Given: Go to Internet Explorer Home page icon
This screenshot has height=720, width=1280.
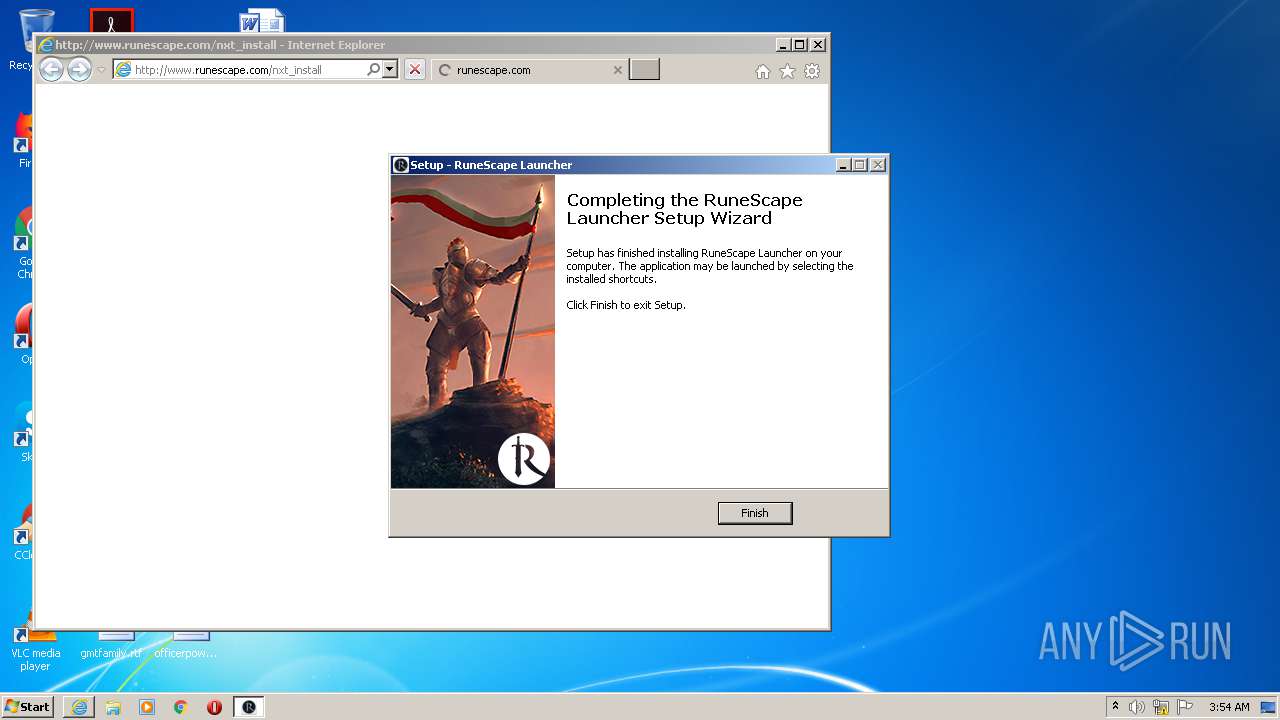Looking at the screenshot, I should click(x=763, y=71).
